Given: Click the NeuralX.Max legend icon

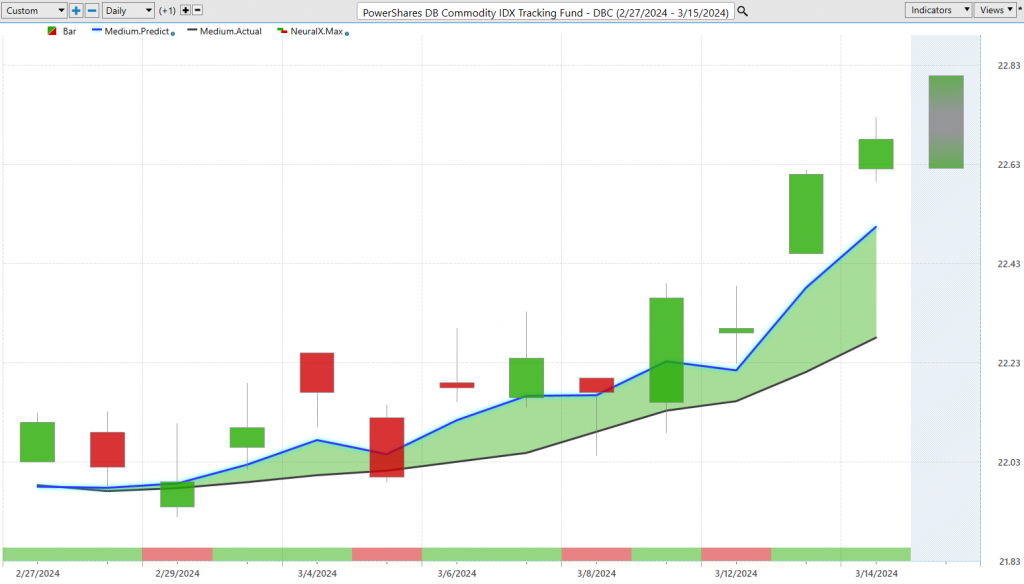Looking at the screenshot, I should [282, 31].
